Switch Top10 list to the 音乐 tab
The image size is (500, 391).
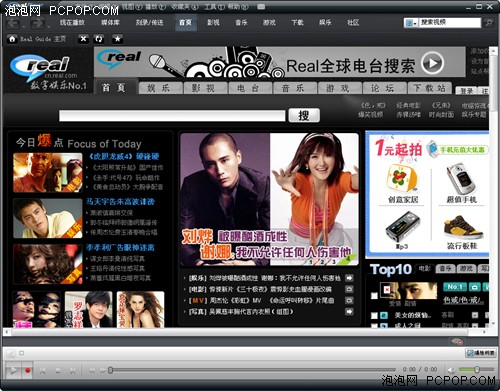445,269
